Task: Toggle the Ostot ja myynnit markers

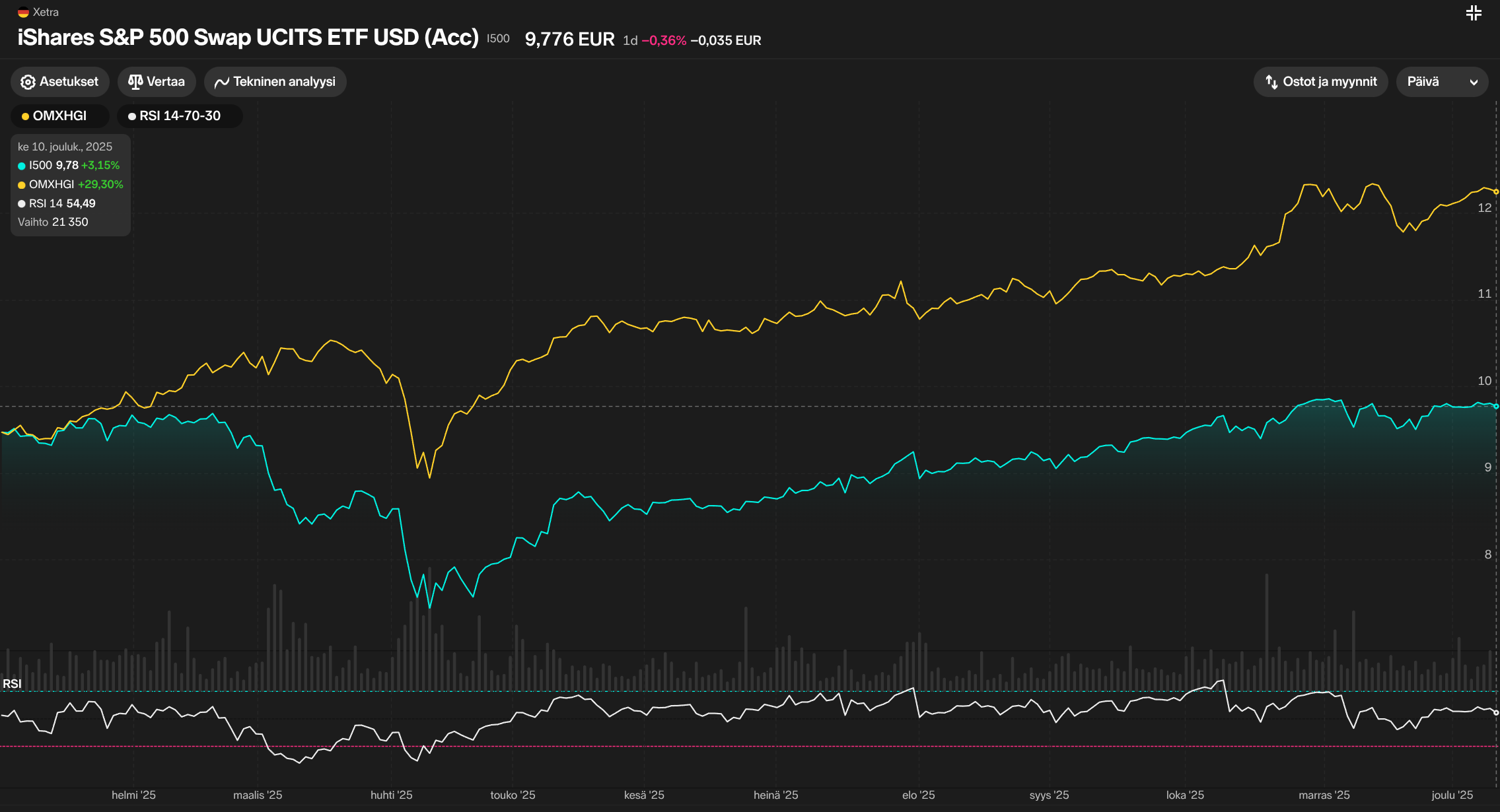Action: click(1330, 82)
